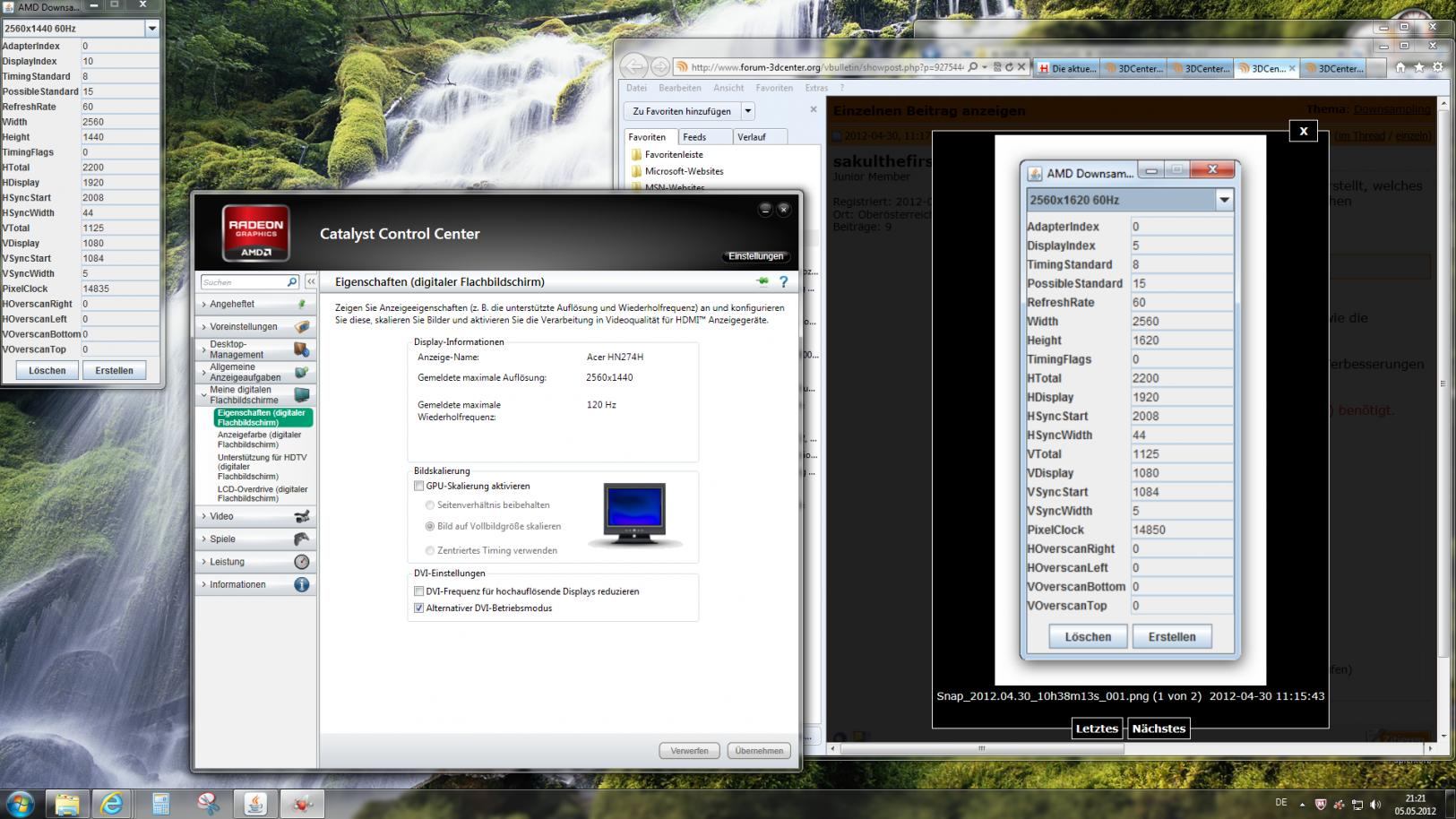Click the Java taskbar icon
This screenshot has width=1456, height=819.
255,803
